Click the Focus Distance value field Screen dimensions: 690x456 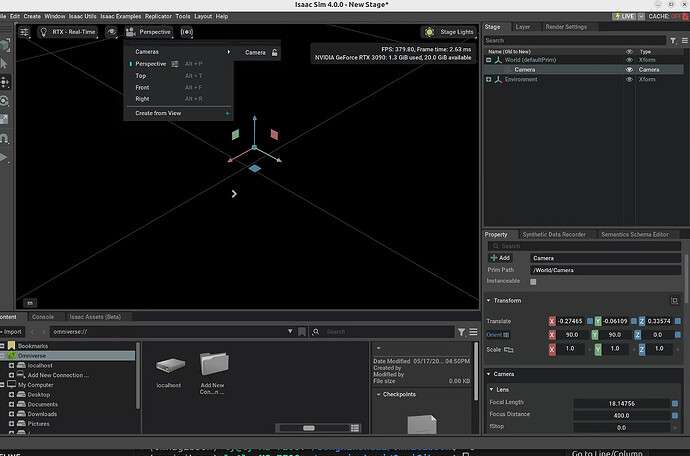(621, 416)
